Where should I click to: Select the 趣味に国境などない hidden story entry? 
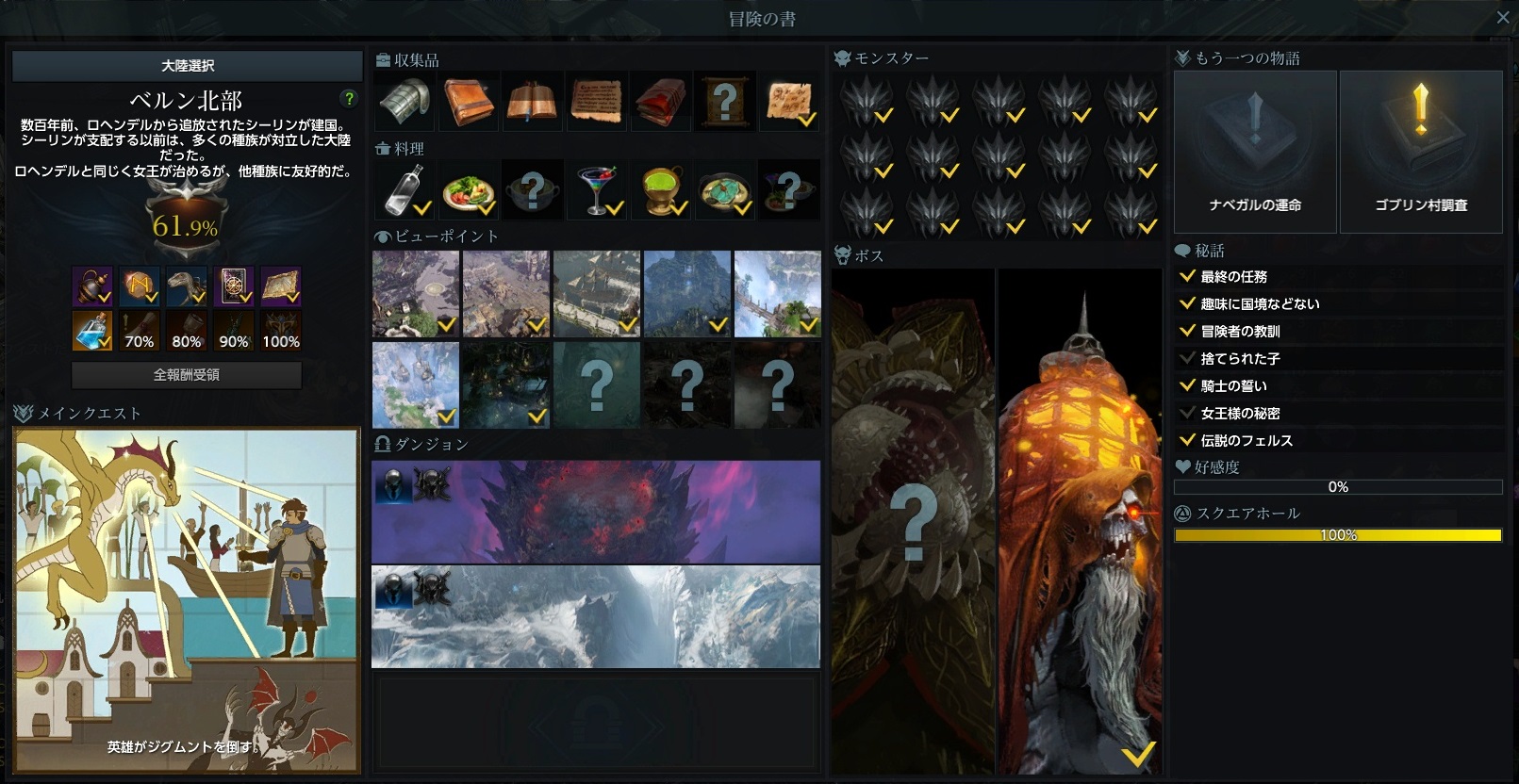point(1339,304)
